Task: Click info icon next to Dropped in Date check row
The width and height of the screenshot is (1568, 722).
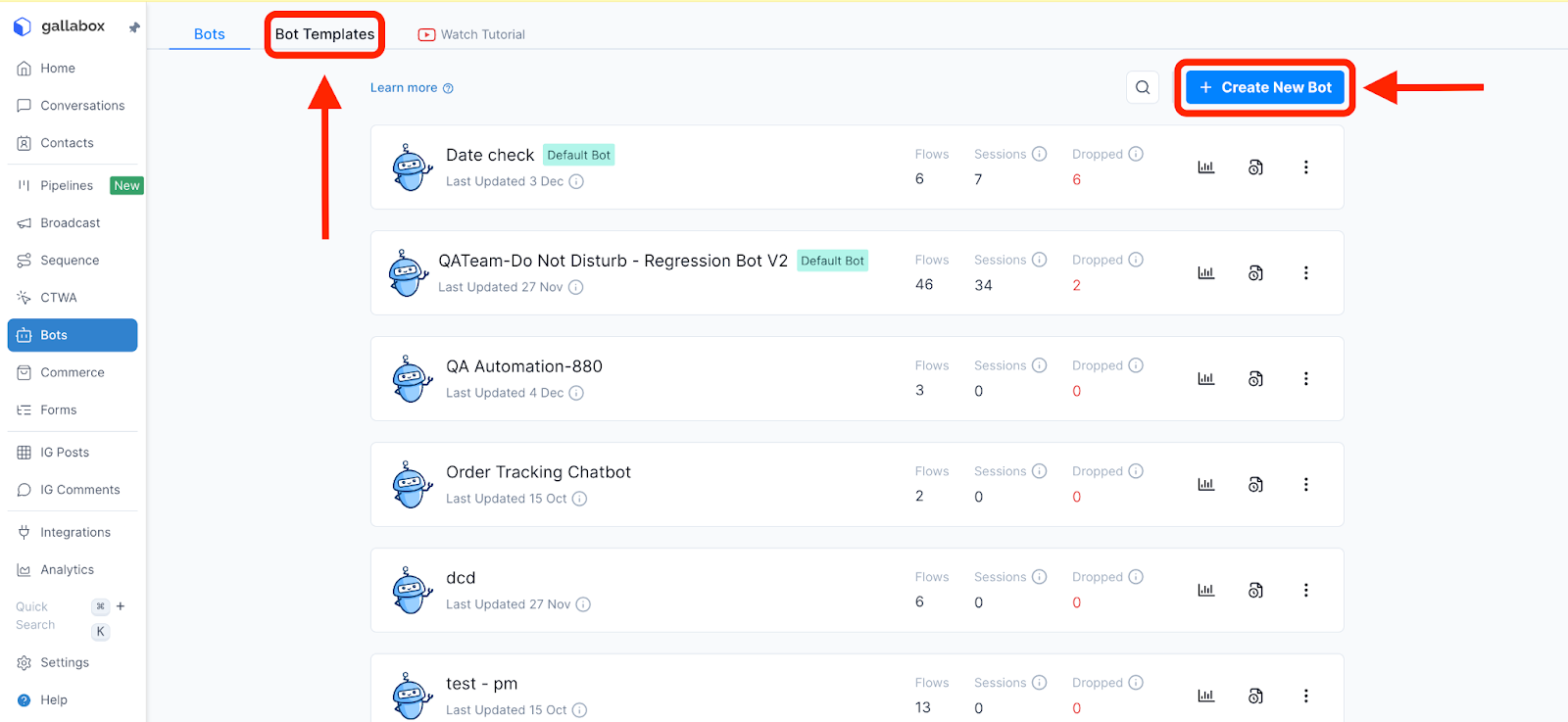Action: click(1136, 154)
